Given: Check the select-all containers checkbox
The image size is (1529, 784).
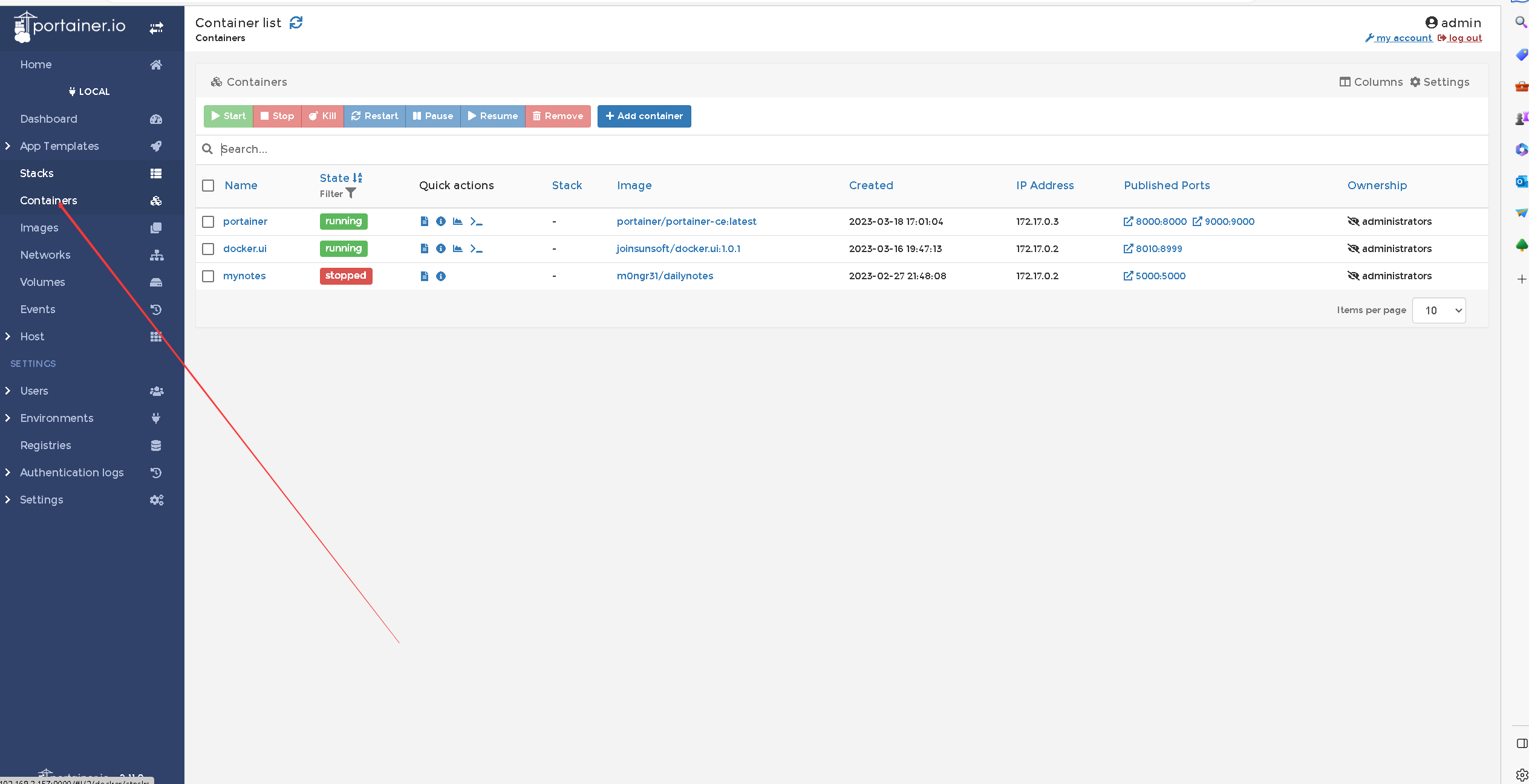Looking at the screenshot, I should [x=208, y=186].
